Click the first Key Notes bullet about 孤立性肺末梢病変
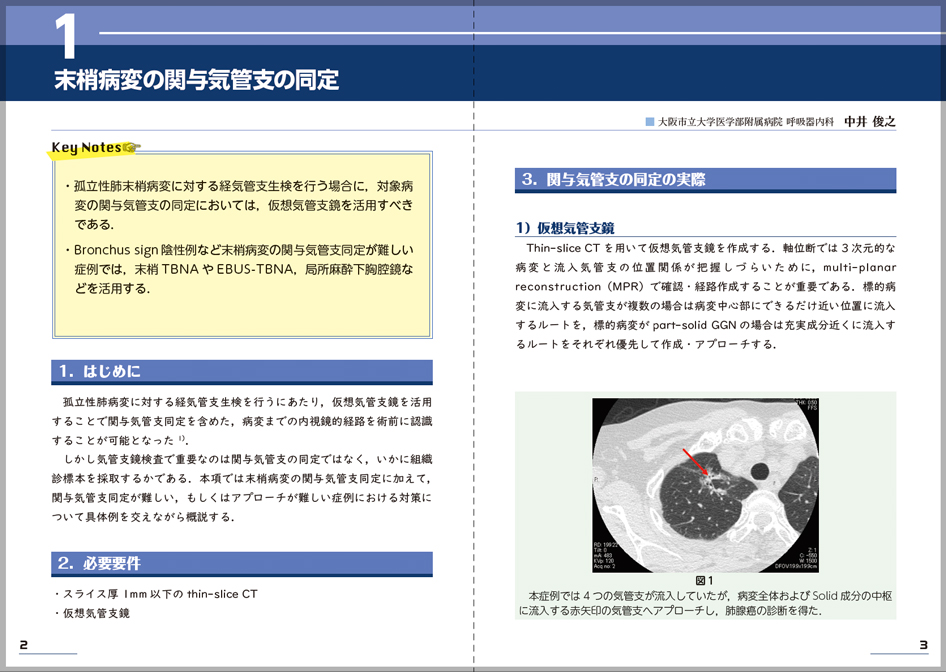This screenshot has width=946, height=672. 239,205
